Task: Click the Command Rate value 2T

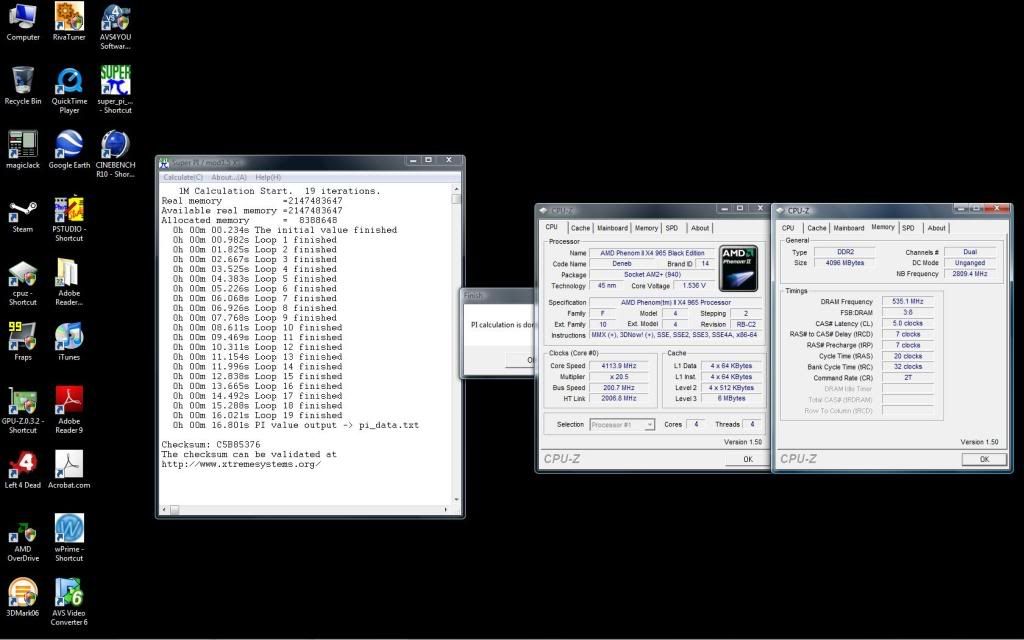Action: point(908,377)
